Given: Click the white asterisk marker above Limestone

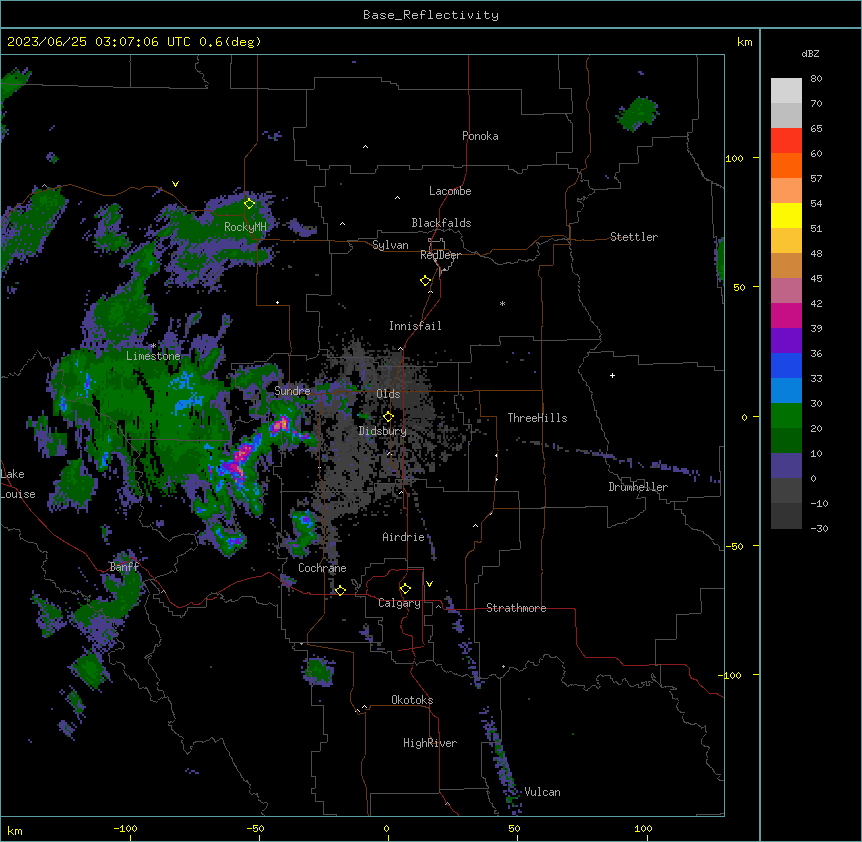Looking at the screenshot, I should tap(153, 346).
